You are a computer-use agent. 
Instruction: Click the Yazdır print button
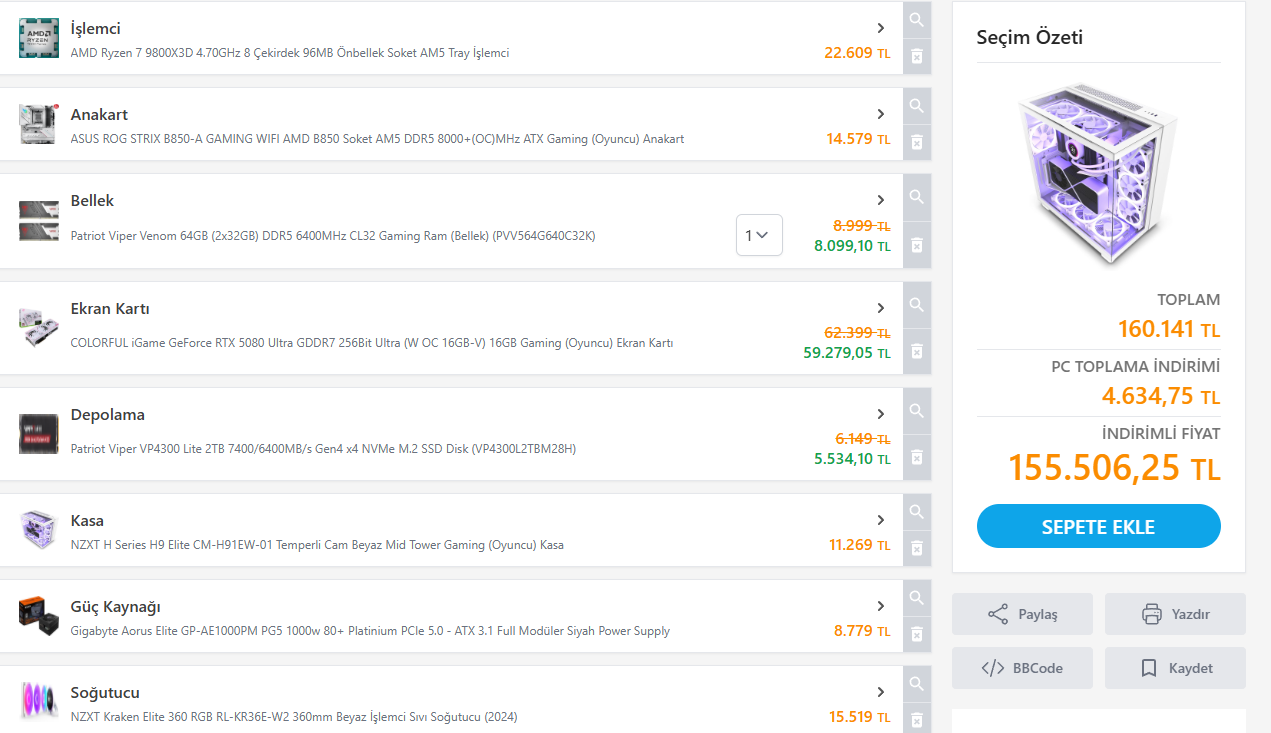point(1175,614)
